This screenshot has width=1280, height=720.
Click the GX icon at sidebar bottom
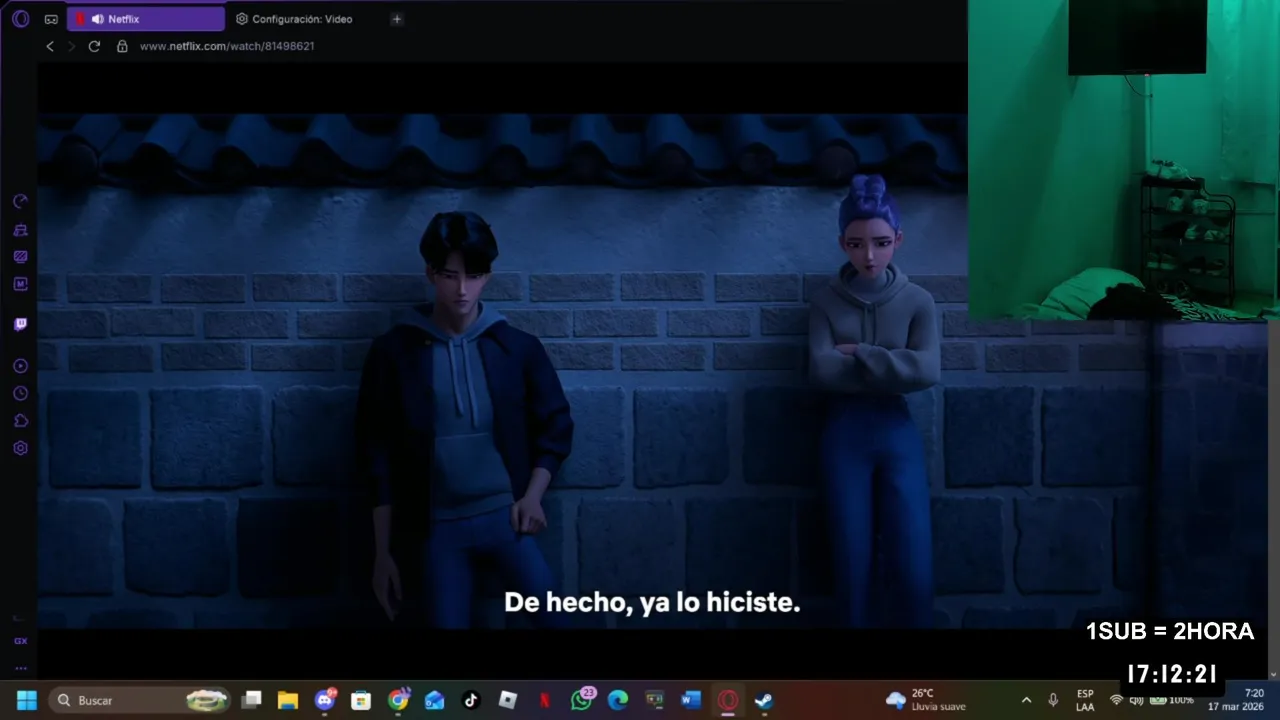pos(20,641)
